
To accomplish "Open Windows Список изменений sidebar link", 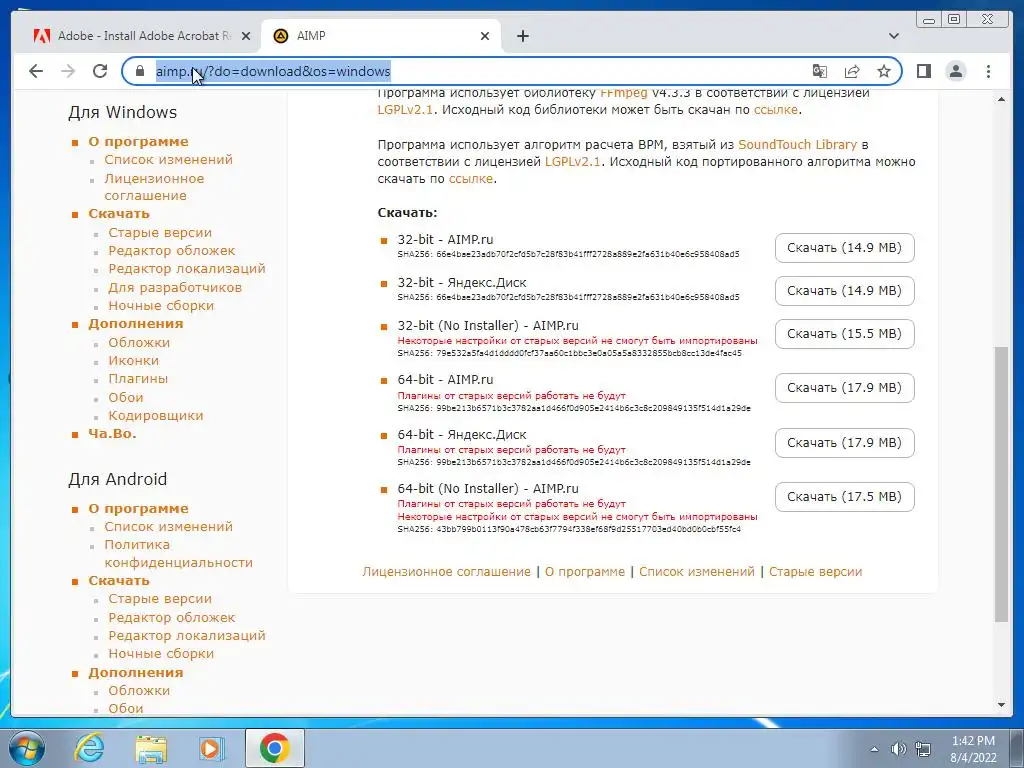I will click(x=168, y=159).
